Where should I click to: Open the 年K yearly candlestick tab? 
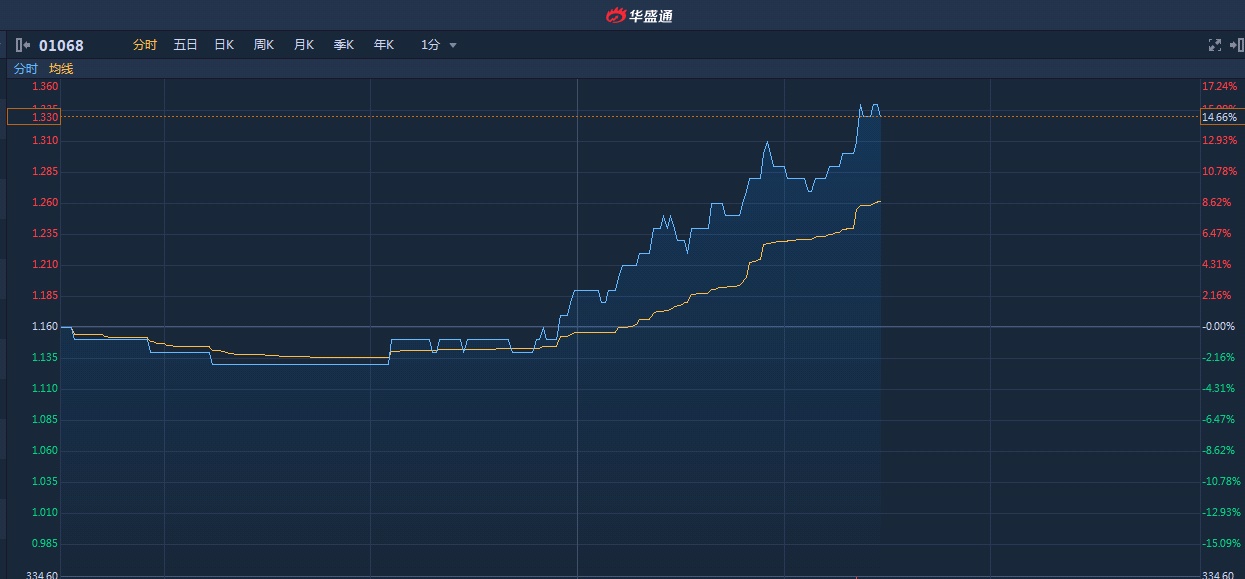tap(384, 45)
